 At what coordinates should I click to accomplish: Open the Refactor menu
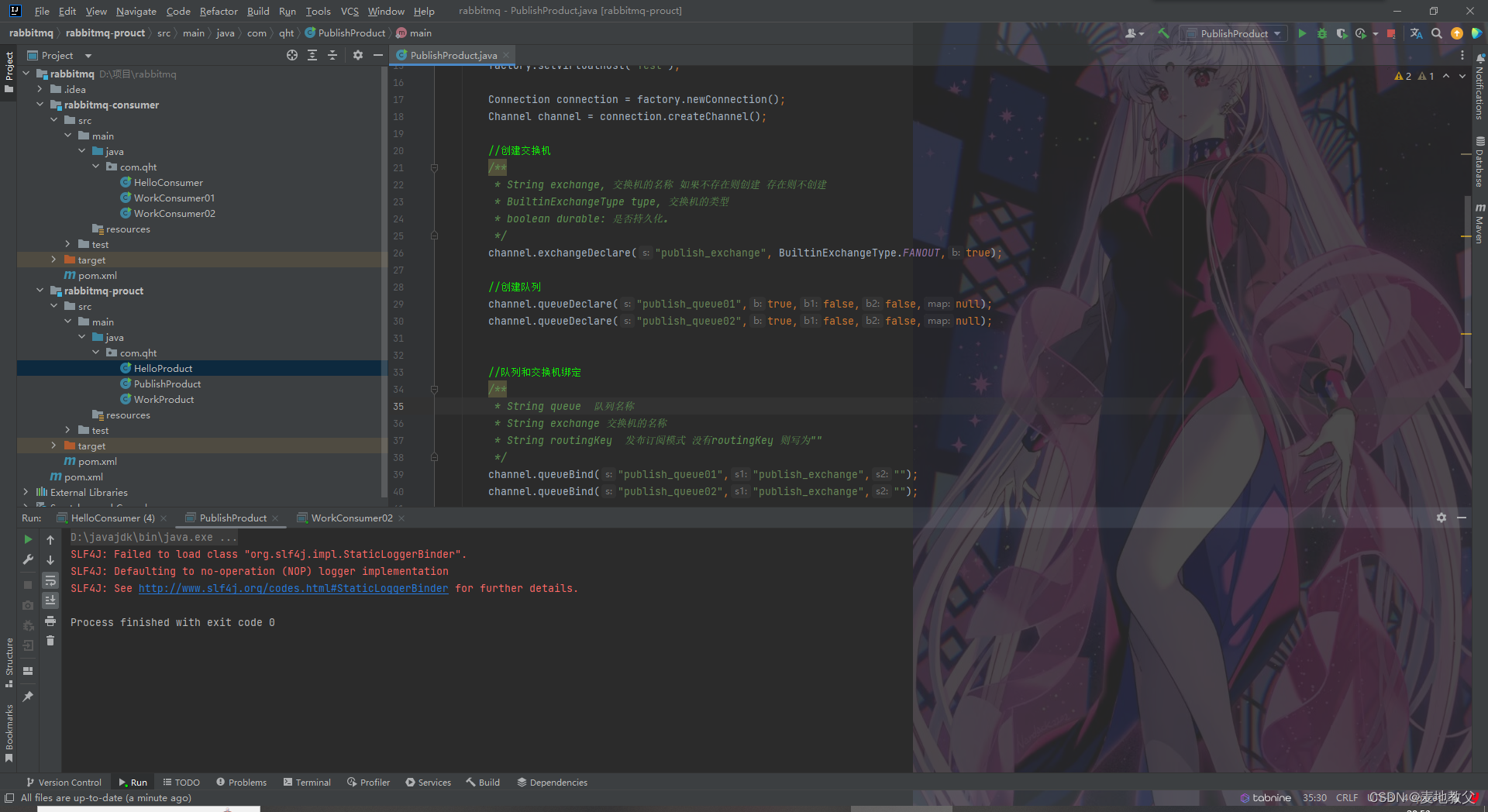click(x=219, y=11)
